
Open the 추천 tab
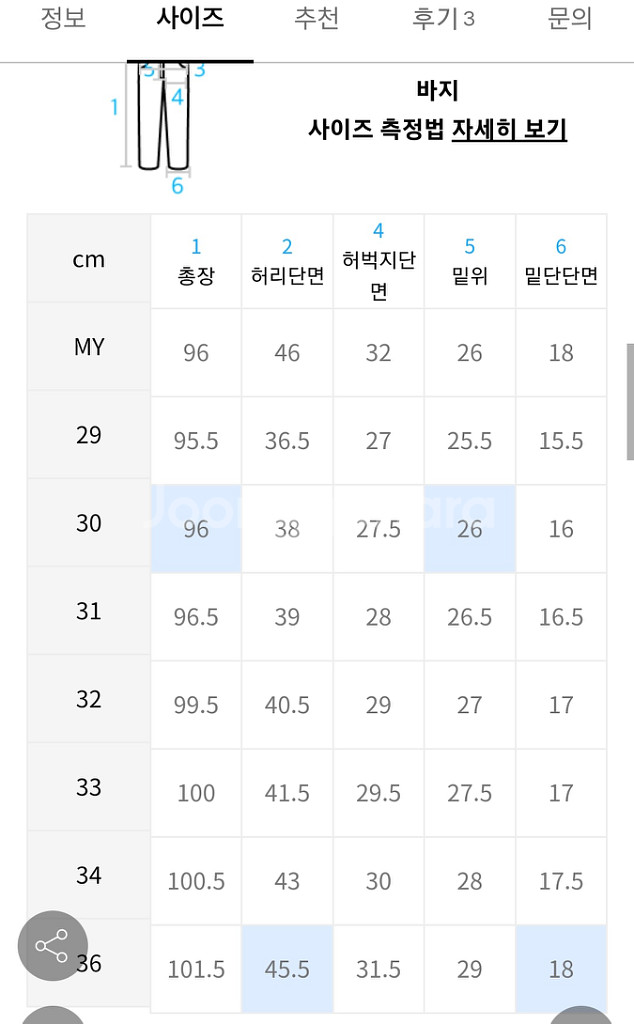pos(316,19)
